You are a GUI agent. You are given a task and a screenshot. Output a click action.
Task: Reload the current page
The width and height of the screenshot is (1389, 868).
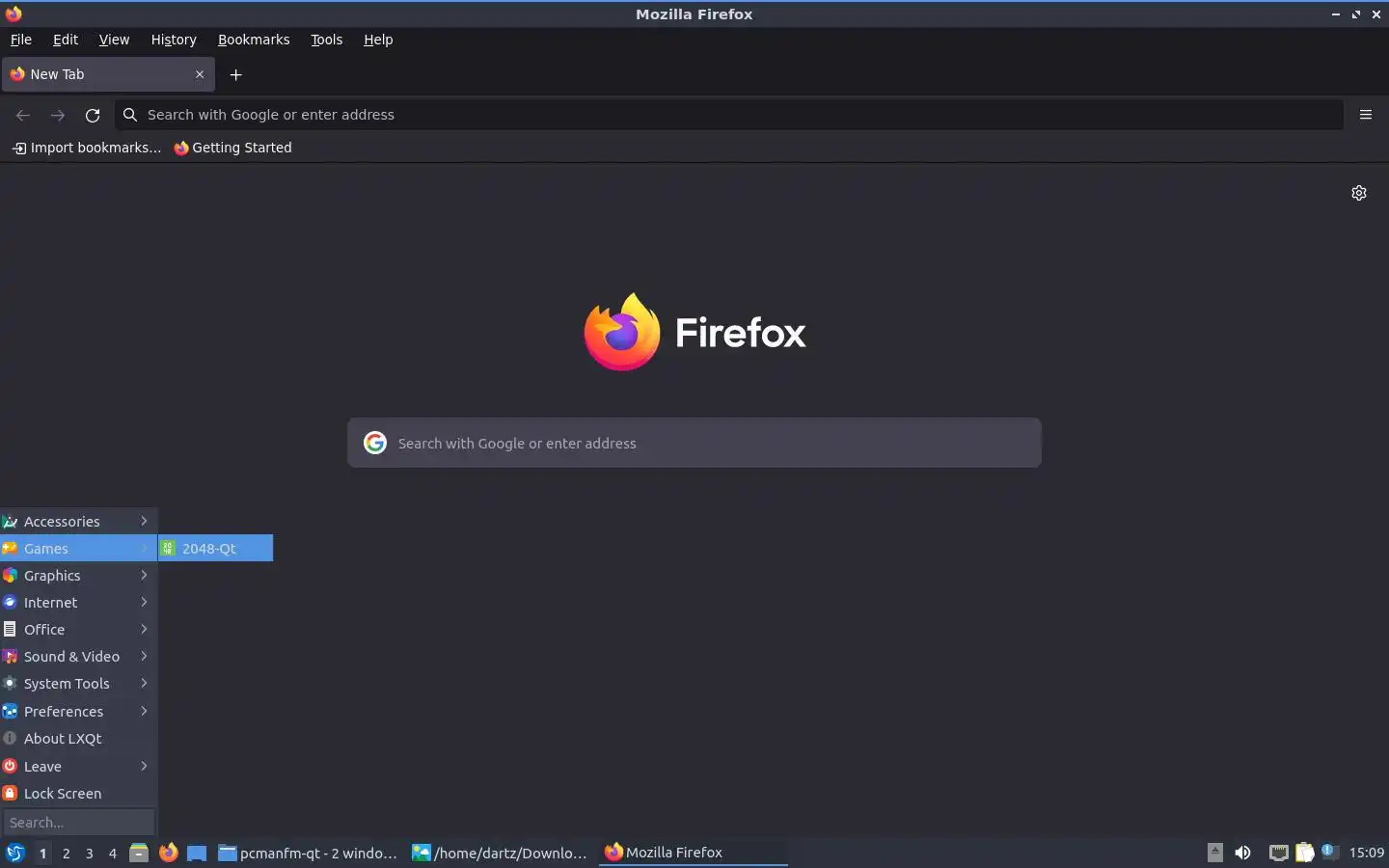click(x=93, y=115)
